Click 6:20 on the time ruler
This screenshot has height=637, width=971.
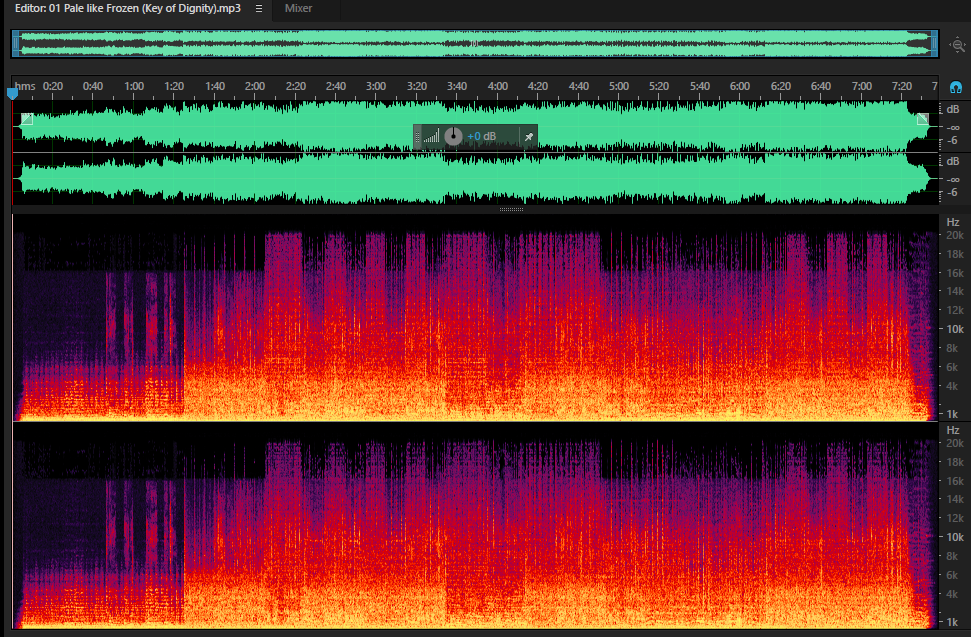780,86
